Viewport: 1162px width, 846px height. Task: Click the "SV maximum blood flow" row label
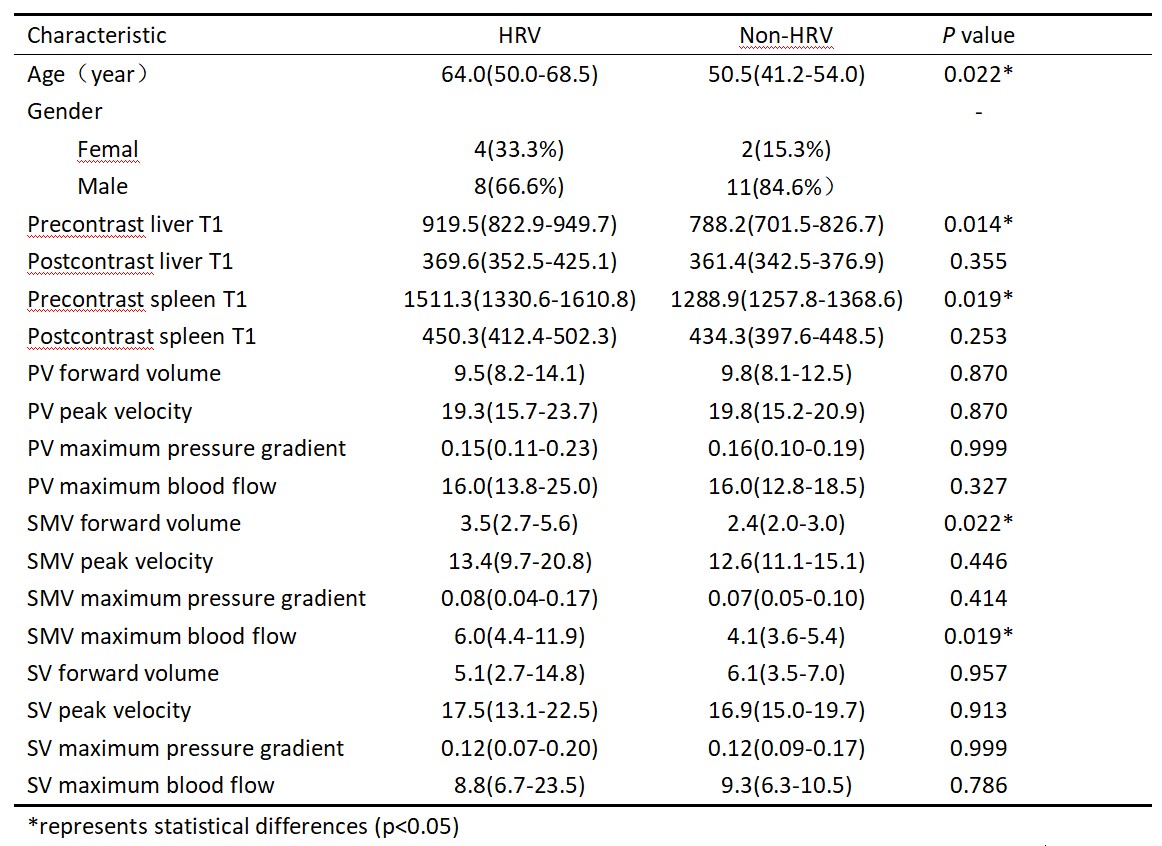[x=151, y=785]
